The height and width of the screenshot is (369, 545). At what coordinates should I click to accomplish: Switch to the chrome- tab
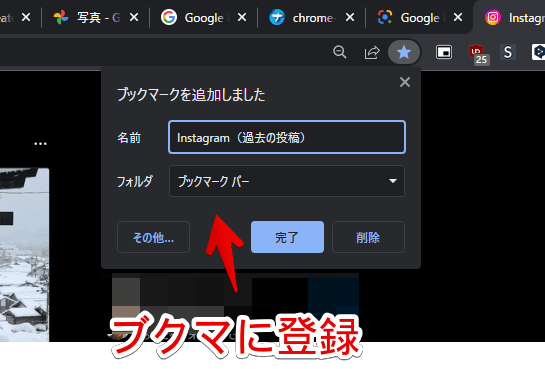coord(312,17)
